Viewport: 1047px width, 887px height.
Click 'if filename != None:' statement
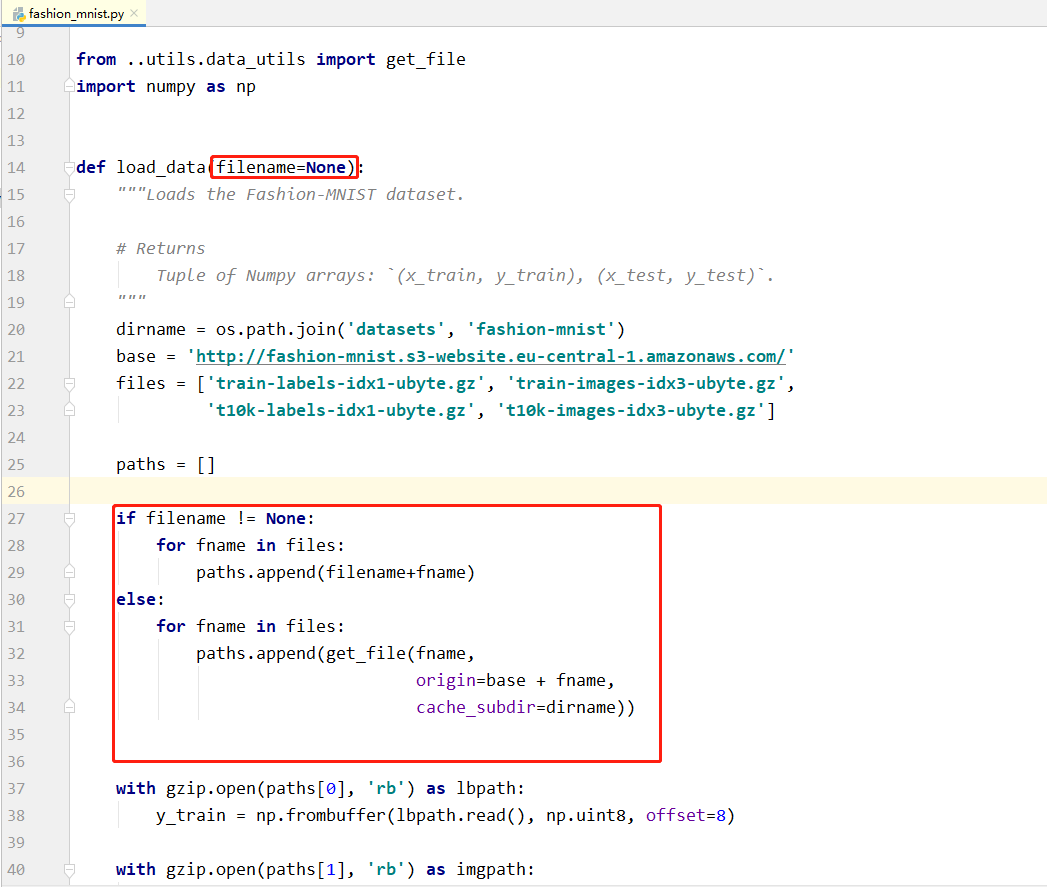click(215, 518)
